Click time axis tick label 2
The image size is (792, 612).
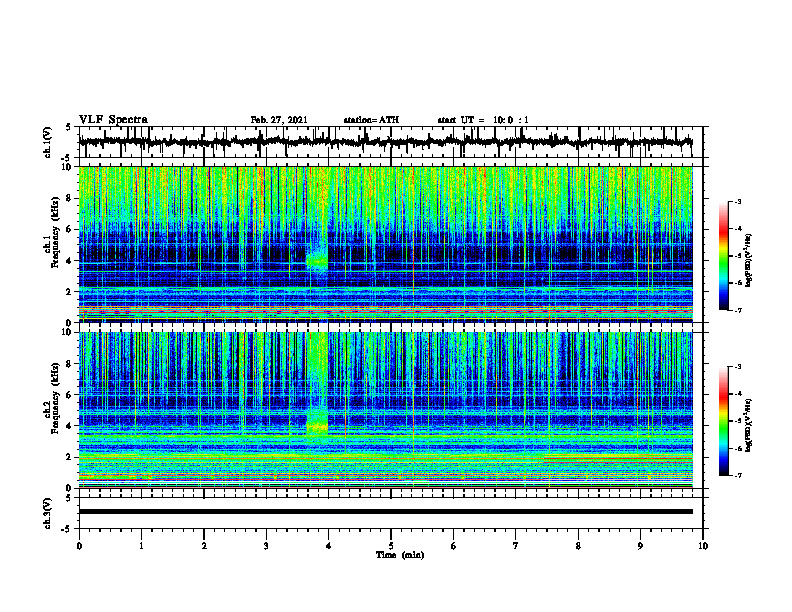pos(204,546)
